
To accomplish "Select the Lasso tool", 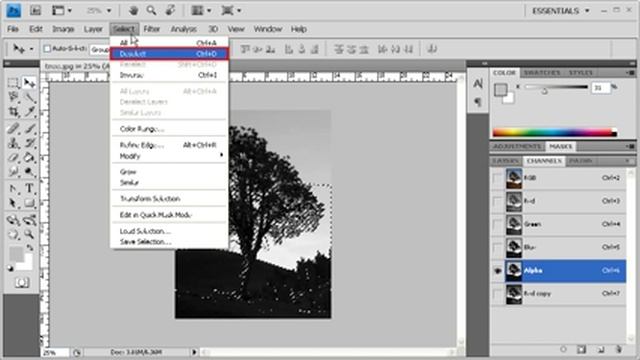I will pos(13,97).
